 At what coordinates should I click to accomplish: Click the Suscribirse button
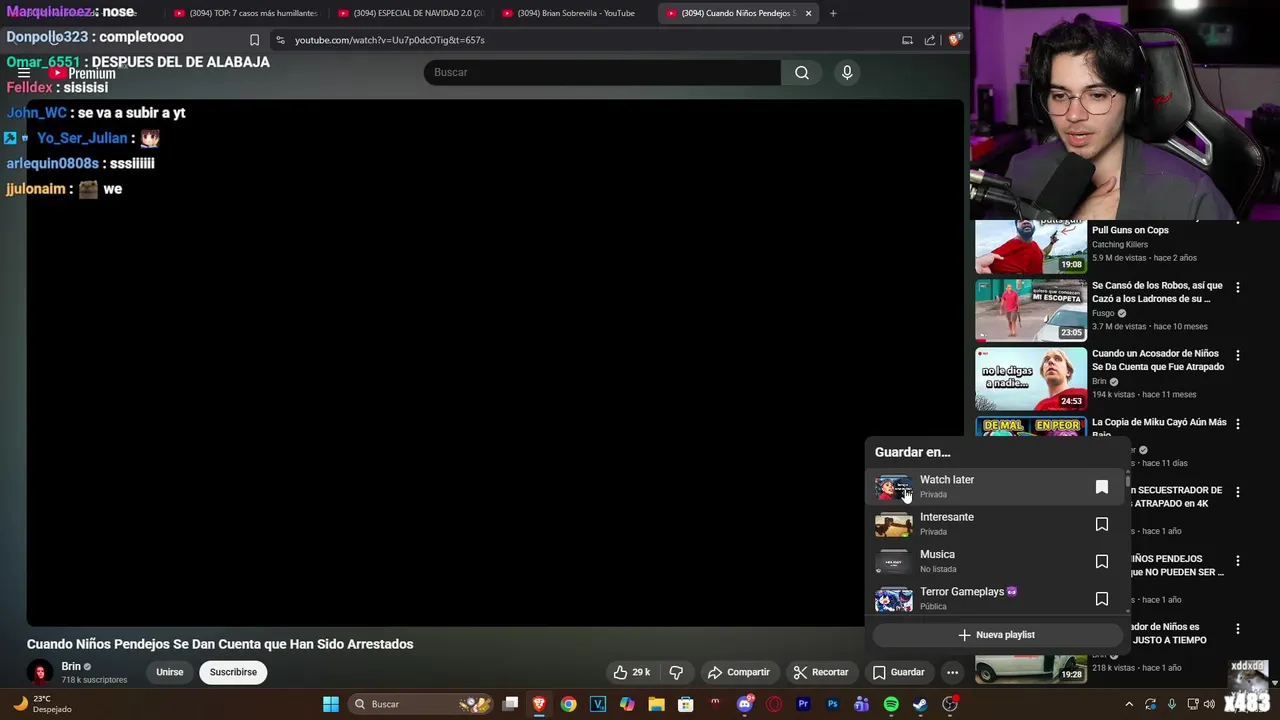click(x=233, y=672)
